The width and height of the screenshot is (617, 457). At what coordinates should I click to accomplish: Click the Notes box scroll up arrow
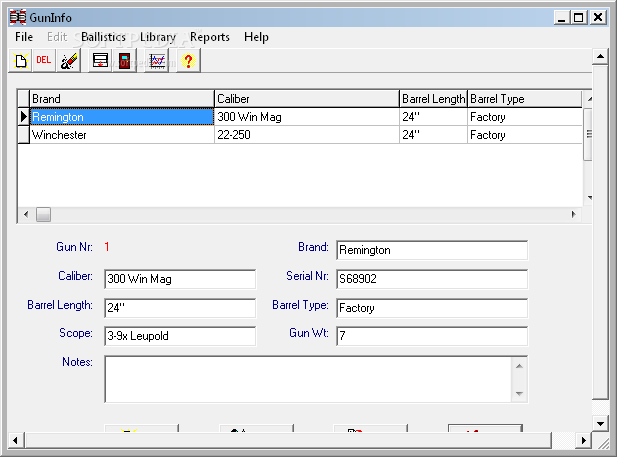pos(519,366)
